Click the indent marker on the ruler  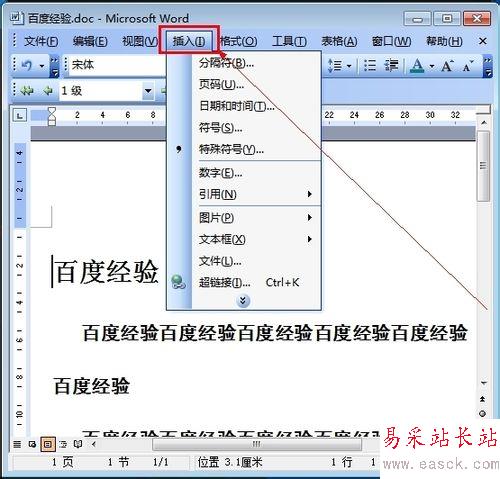click(x=52, y=116)
